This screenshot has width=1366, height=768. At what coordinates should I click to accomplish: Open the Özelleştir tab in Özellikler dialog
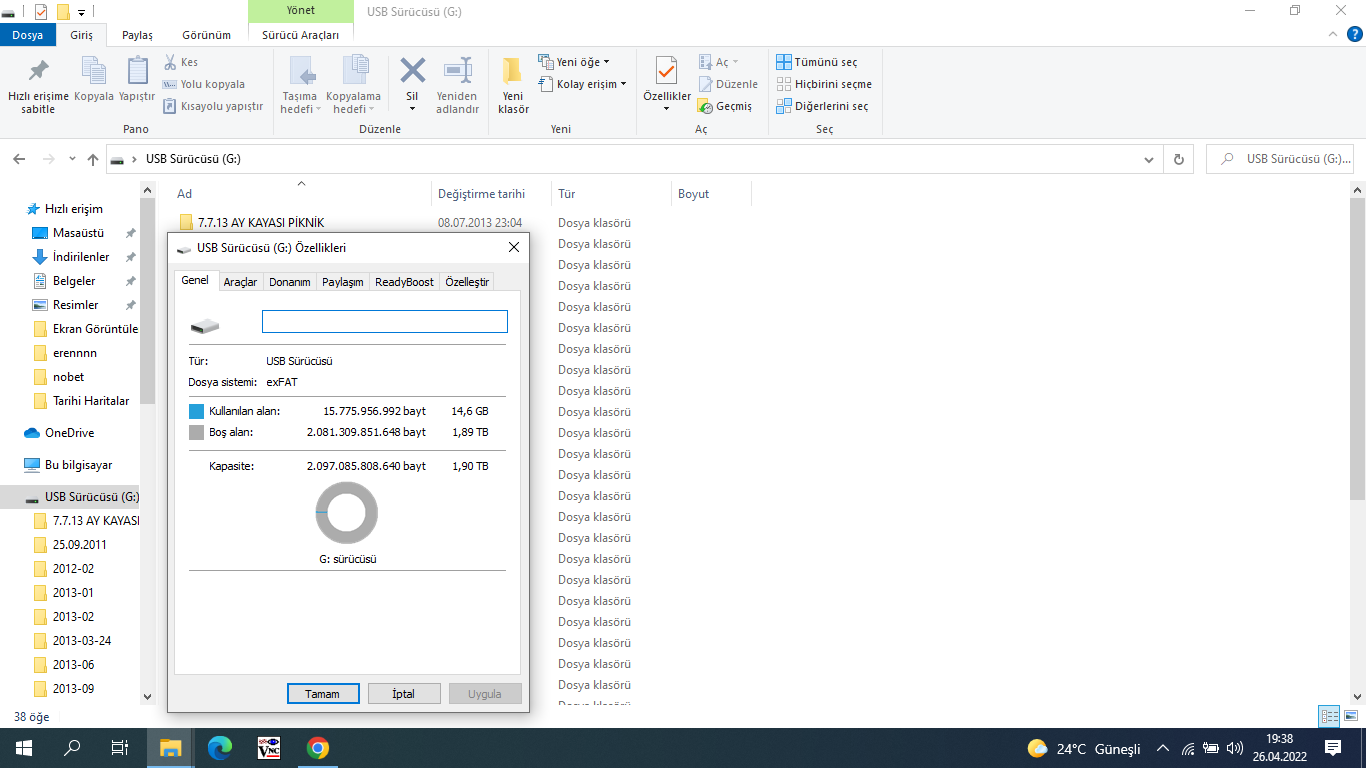click(467, 282)
